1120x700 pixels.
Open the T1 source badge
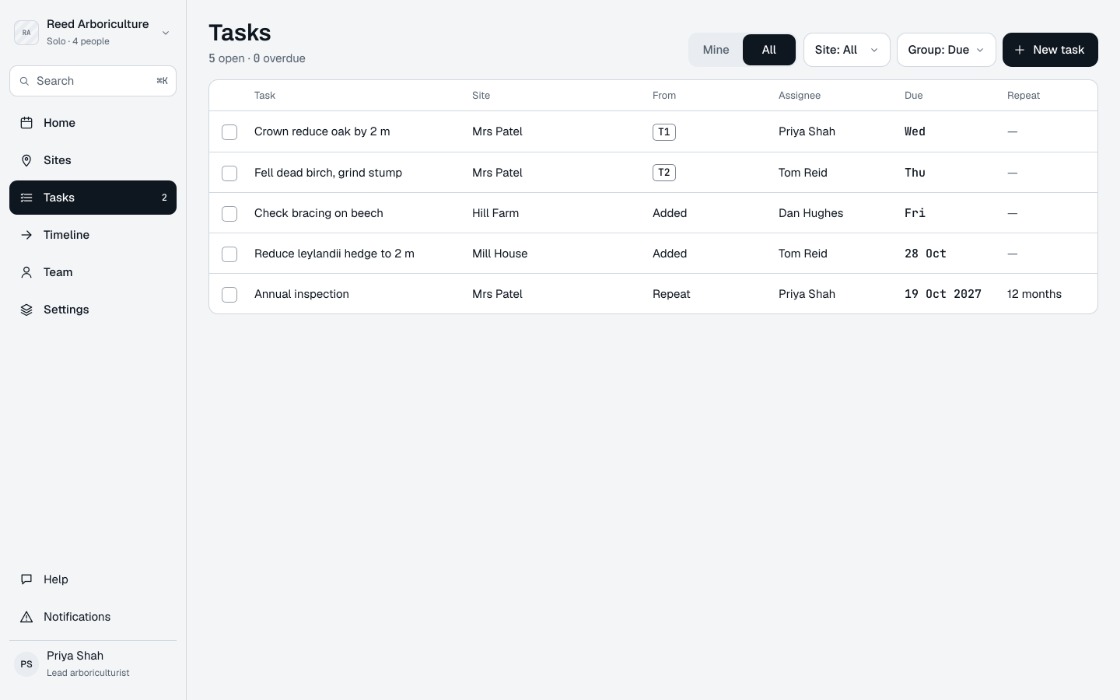point(664,131)
